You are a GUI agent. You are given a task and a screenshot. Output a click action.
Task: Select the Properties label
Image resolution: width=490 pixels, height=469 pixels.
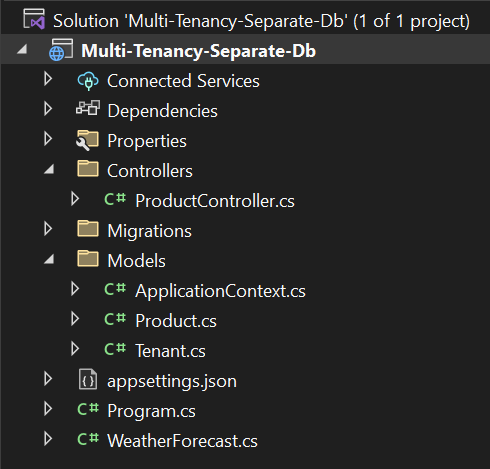tap(147, 141)
